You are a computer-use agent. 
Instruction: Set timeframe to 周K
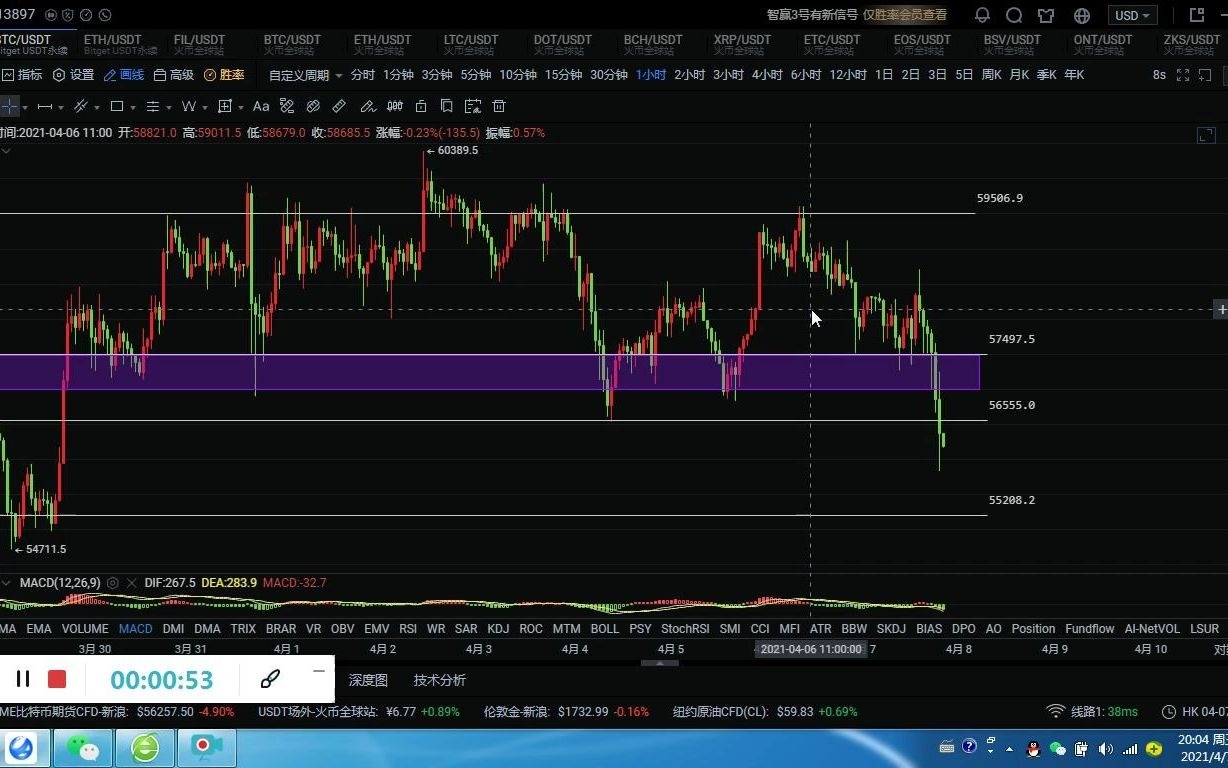tap(991, 75)
